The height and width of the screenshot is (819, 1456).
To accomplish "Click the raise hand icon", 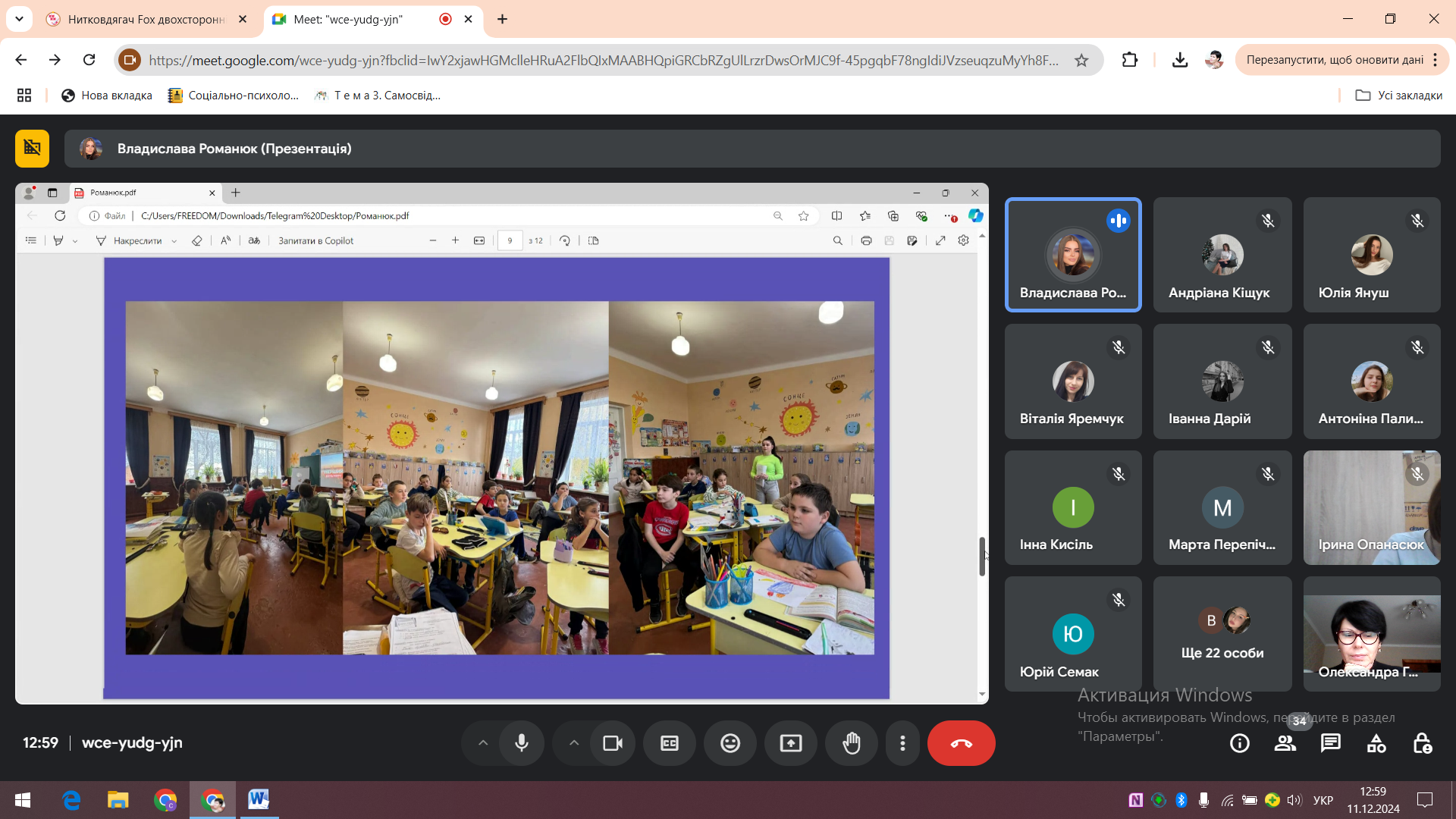I will click(x=852, y=743).
